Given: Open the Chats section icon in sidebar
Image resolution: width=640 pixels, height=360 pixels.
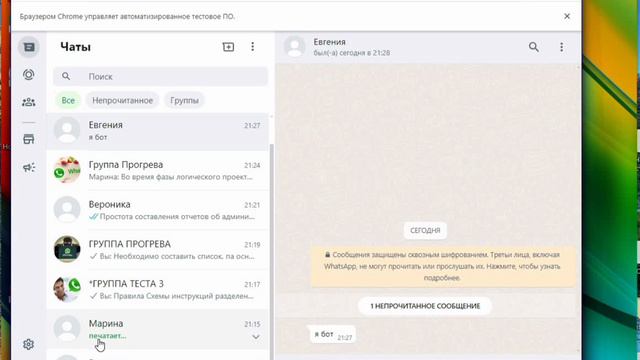Looking at the screenshot, I should pos(29,47).
